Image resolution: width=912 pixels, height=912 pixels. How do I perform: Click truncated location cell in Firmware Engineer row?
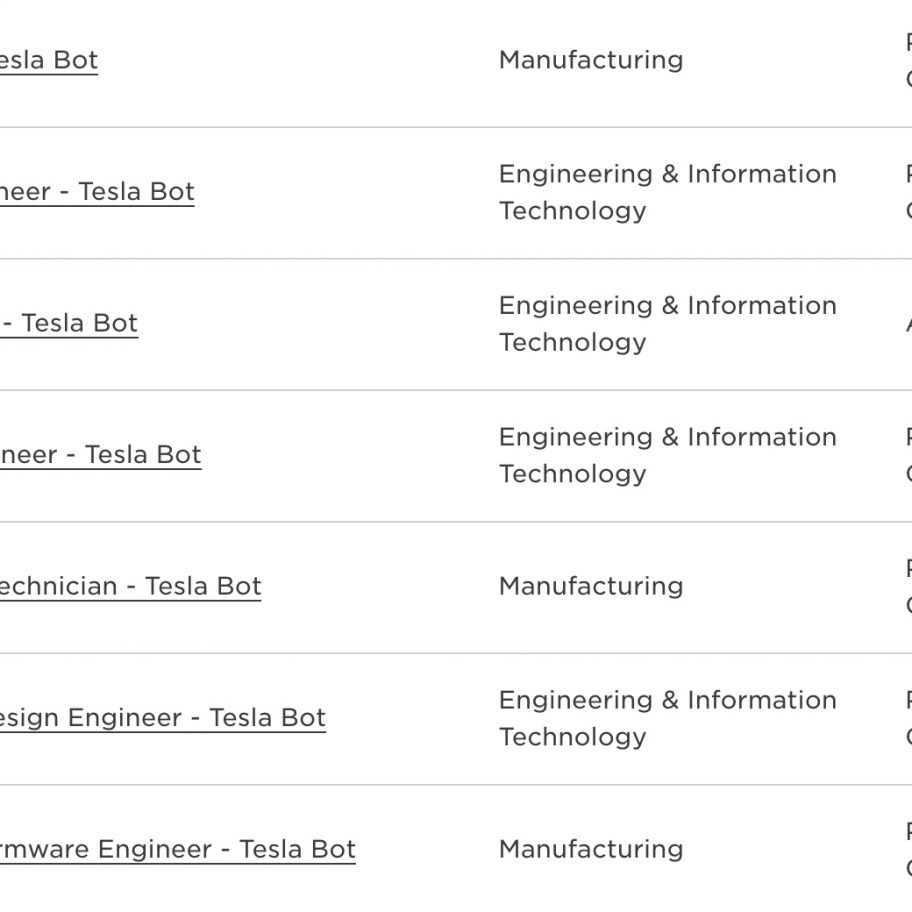point(909,849)
